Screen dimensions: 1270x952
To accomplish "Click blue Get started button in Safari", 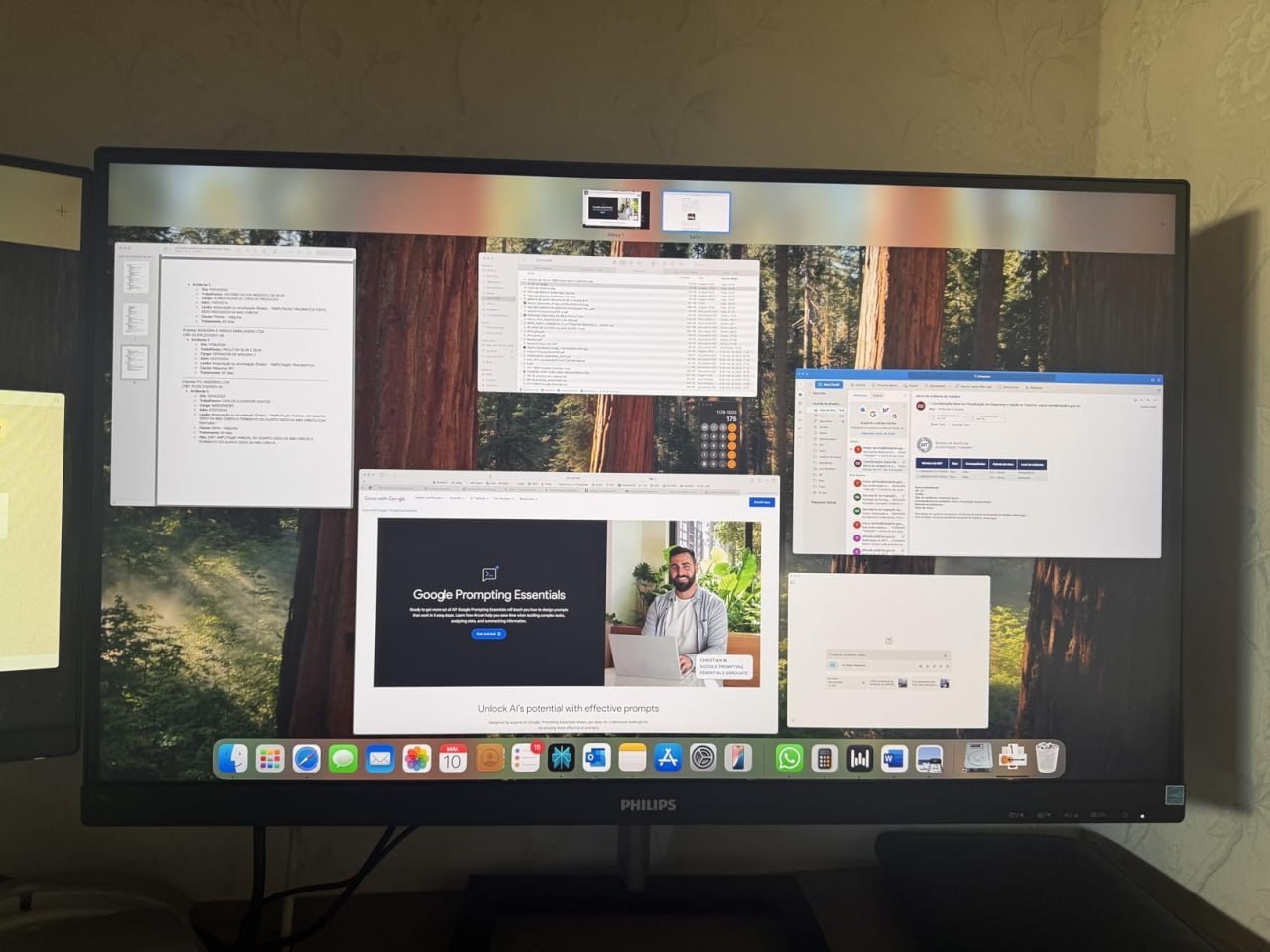I will point(488,633).
